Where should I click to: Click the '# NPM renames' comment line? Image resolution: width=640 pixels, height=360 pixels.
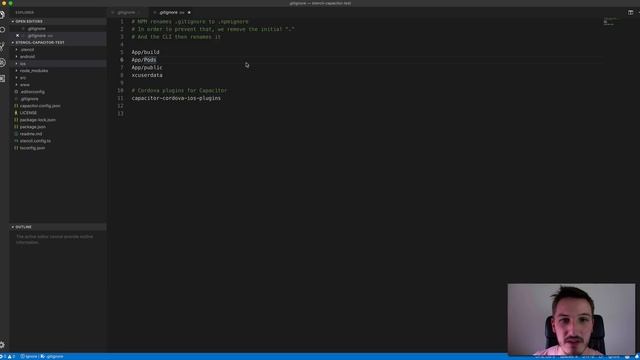tap(190, 22)
